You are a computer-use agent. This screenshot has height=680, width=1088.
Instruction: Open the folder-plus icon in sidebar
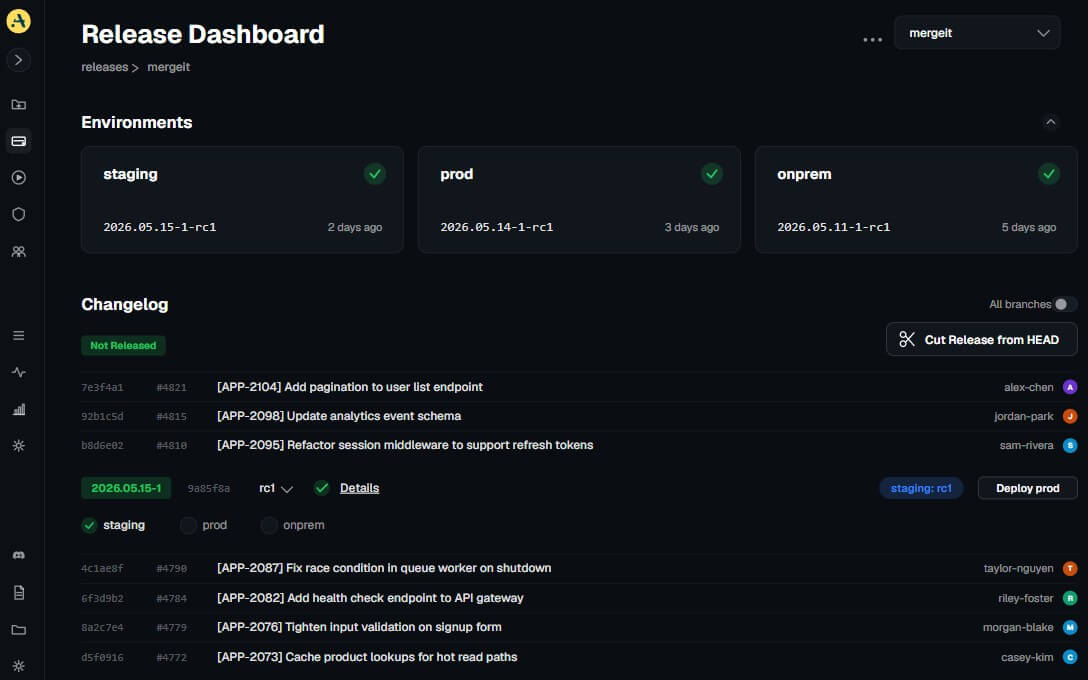pyautogui.click(x=19, y=105)
